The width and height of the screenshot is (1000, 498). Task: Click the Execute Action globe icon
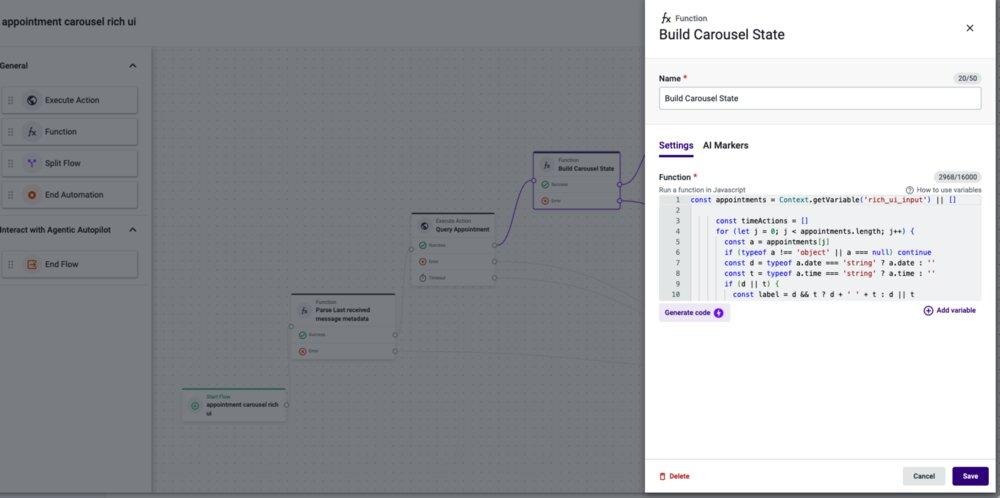pos(32,100)
